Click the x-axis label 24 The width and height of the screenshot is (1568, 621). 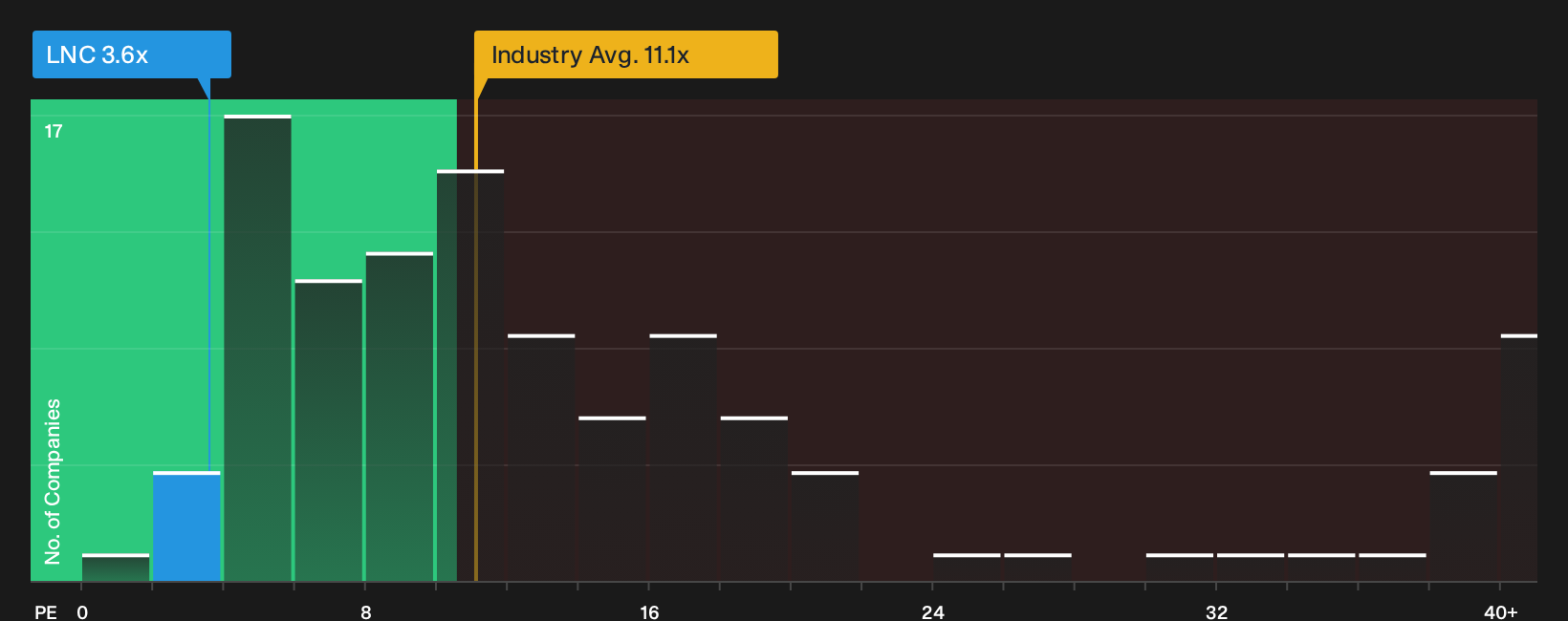[933, 611]
